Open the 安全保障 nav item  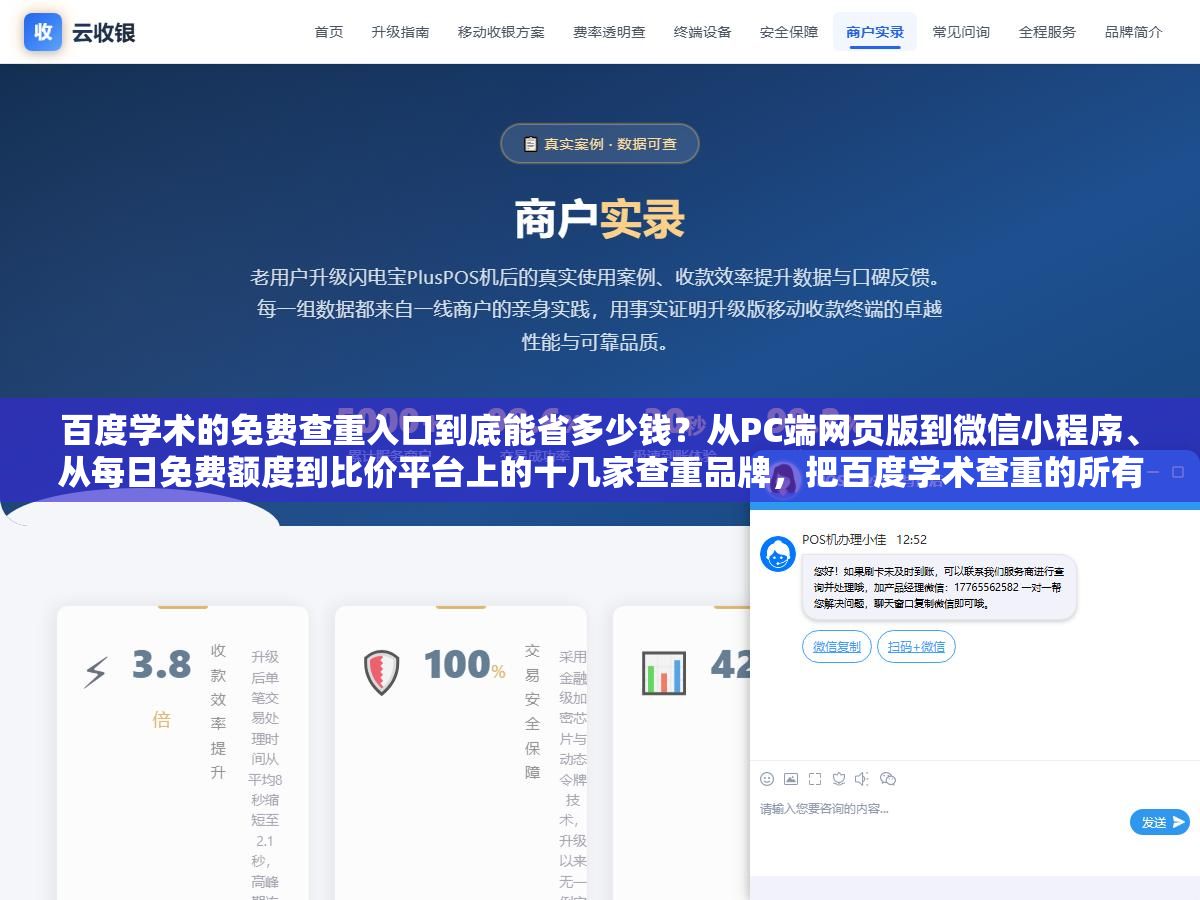tap(789, 32)
